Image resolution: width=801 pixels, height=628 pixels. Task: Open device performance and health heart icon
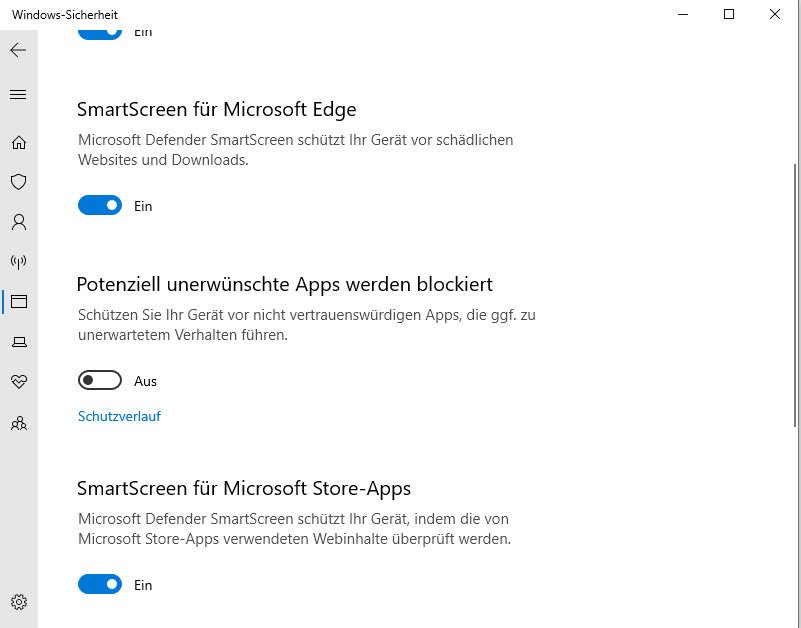click(18, 382)
